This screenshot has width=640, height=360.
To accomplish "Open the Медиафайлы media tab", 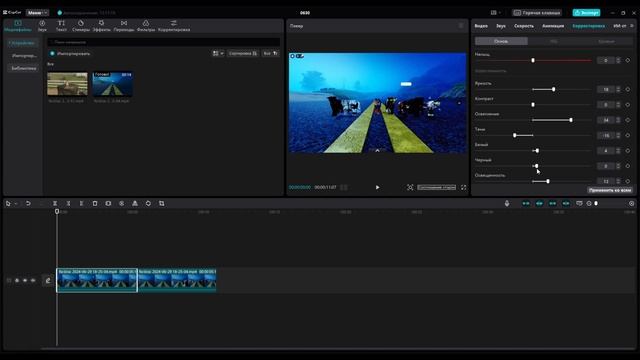I will coord(18,26).
